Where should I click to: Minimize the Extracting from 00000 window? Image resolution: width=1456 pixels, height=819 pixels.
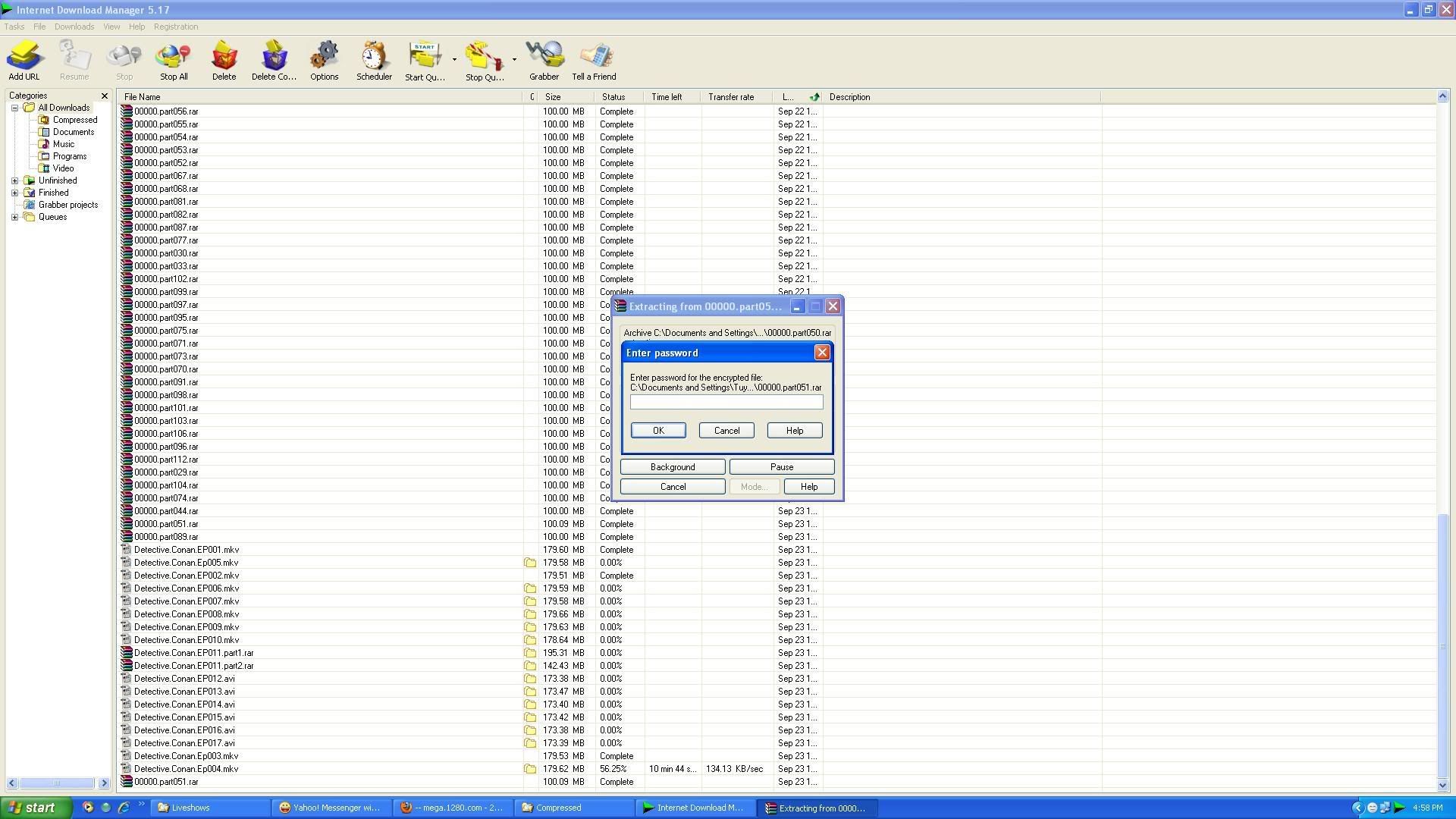point(797,306)
